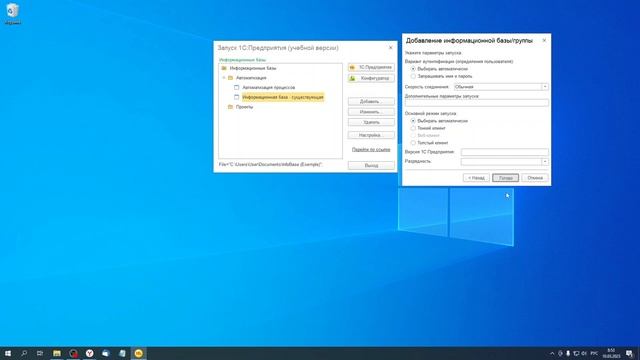Image resolution: width=640 pixels, height=360 pixels.
Task: Click the Изменить button
Action: (371, 112)
